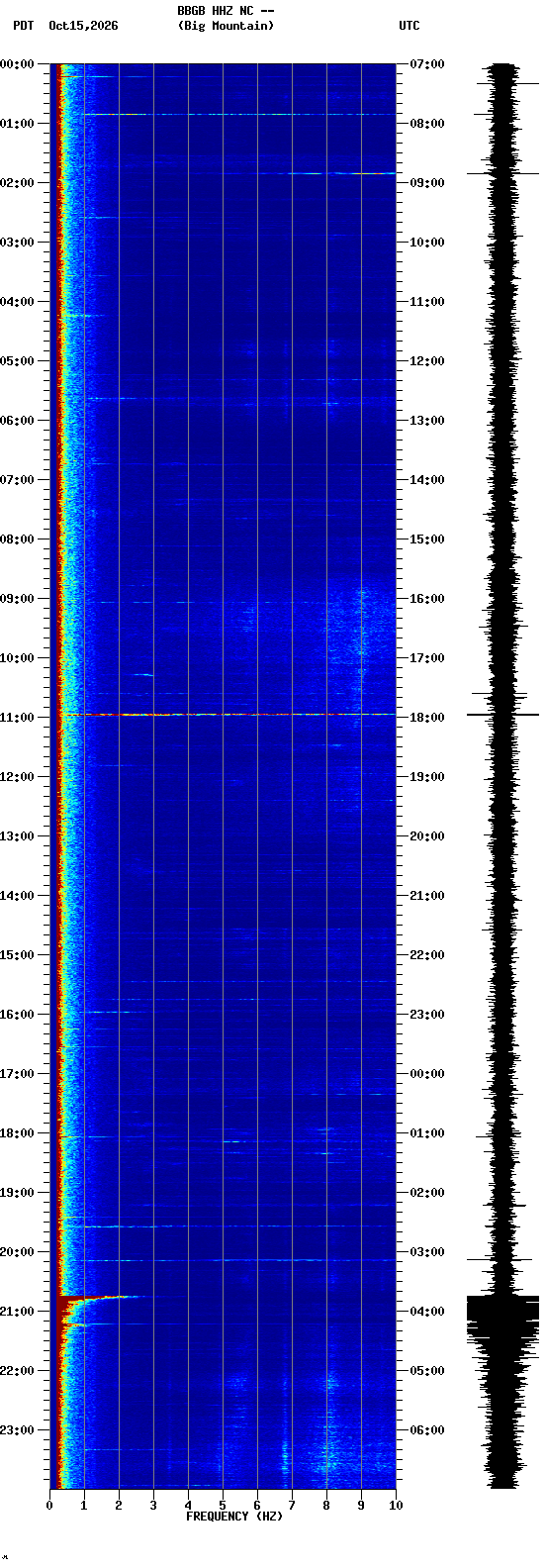The image size is (546, 1568).
Task: Click UTC axis label '13:00'
Action: [x=427, y=421]
